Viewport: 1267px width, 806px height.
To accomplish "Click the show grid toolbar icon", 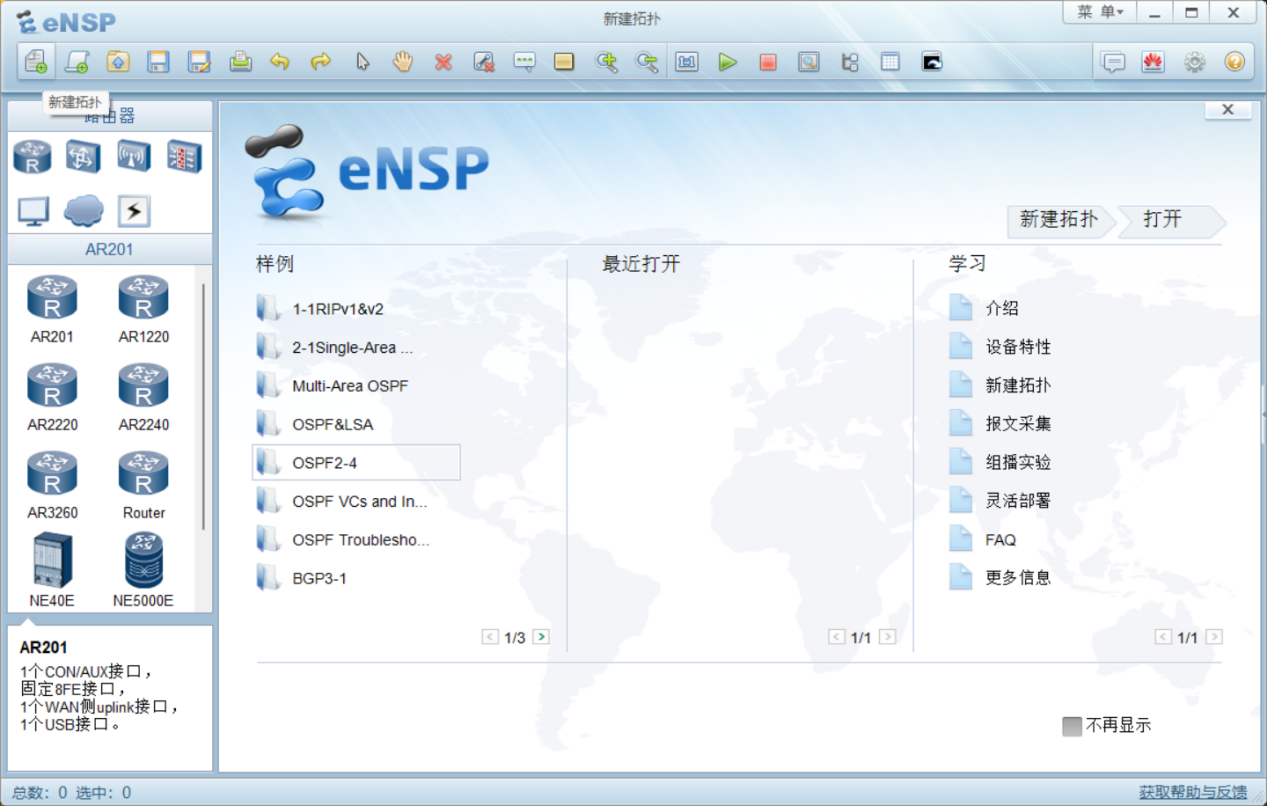I will [x=890, y=62].
